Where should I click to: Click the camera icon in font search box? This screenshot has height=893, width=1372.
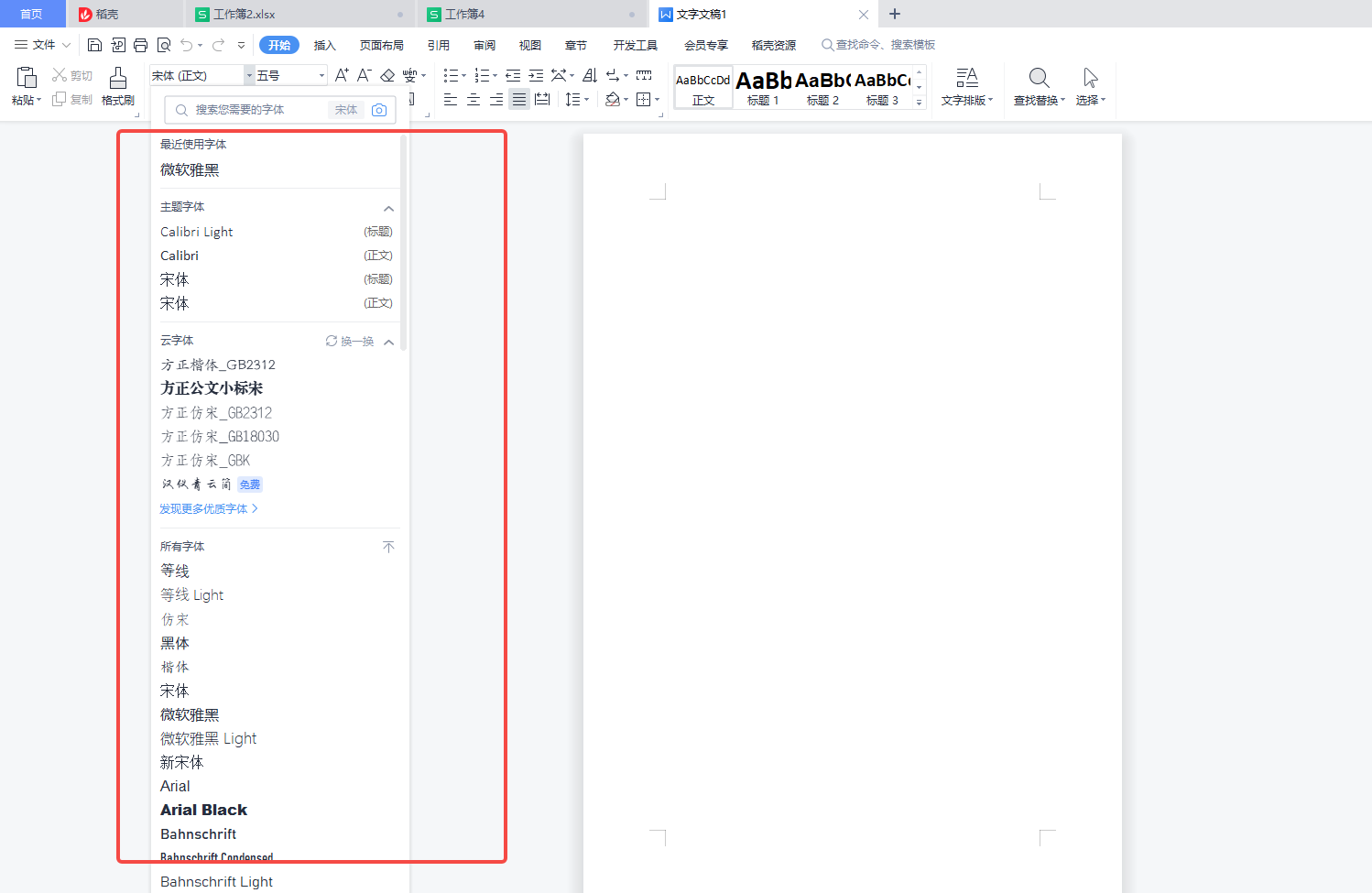click(x=379, y=110)
